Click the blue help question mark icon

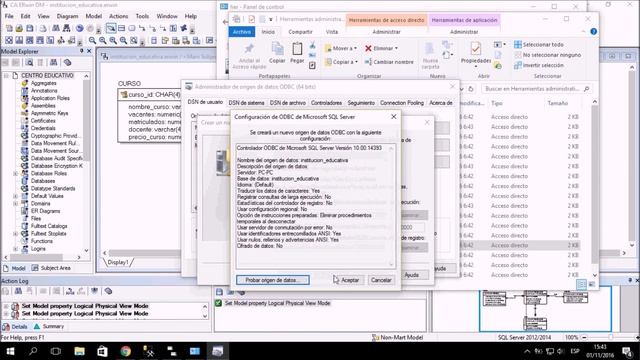pyautogui.click(x=593, y=31)
